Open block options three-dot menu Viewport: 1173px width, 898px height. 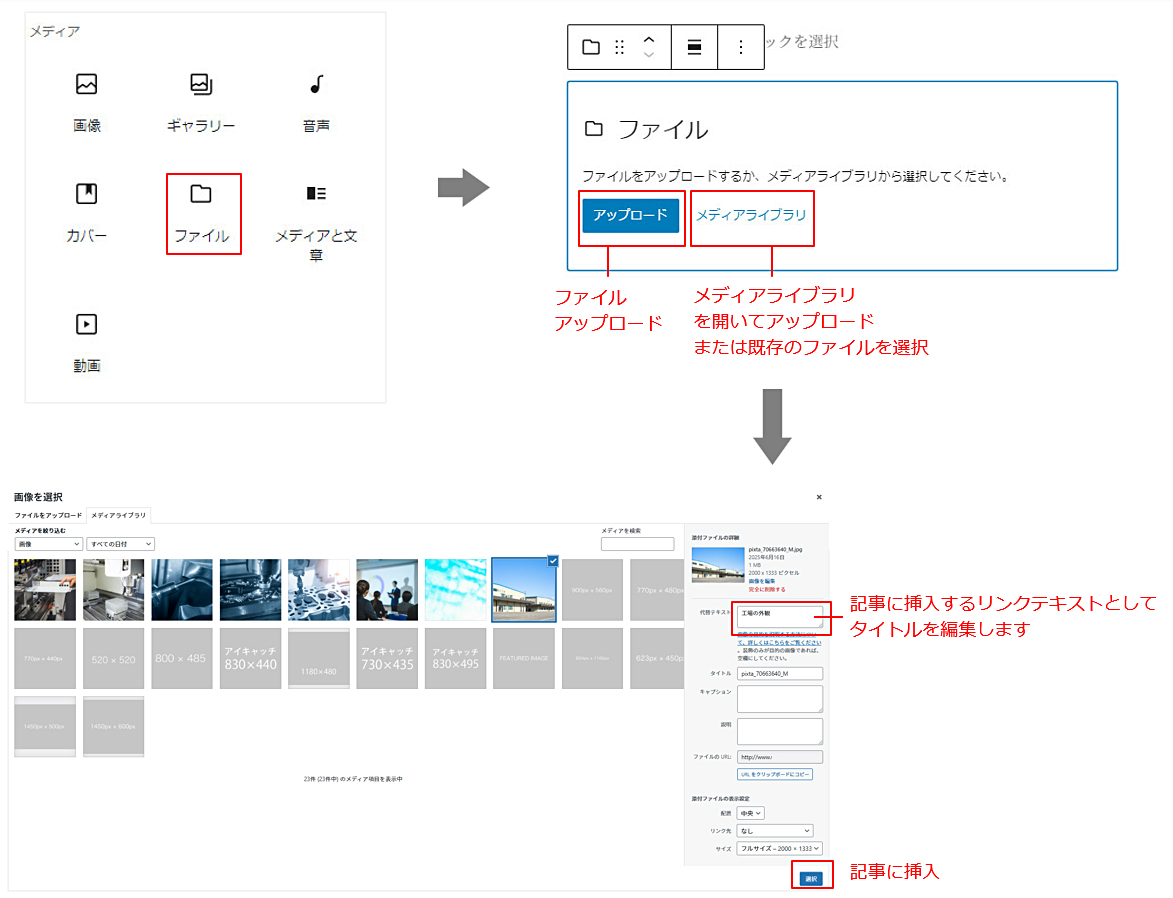[741, 47]
